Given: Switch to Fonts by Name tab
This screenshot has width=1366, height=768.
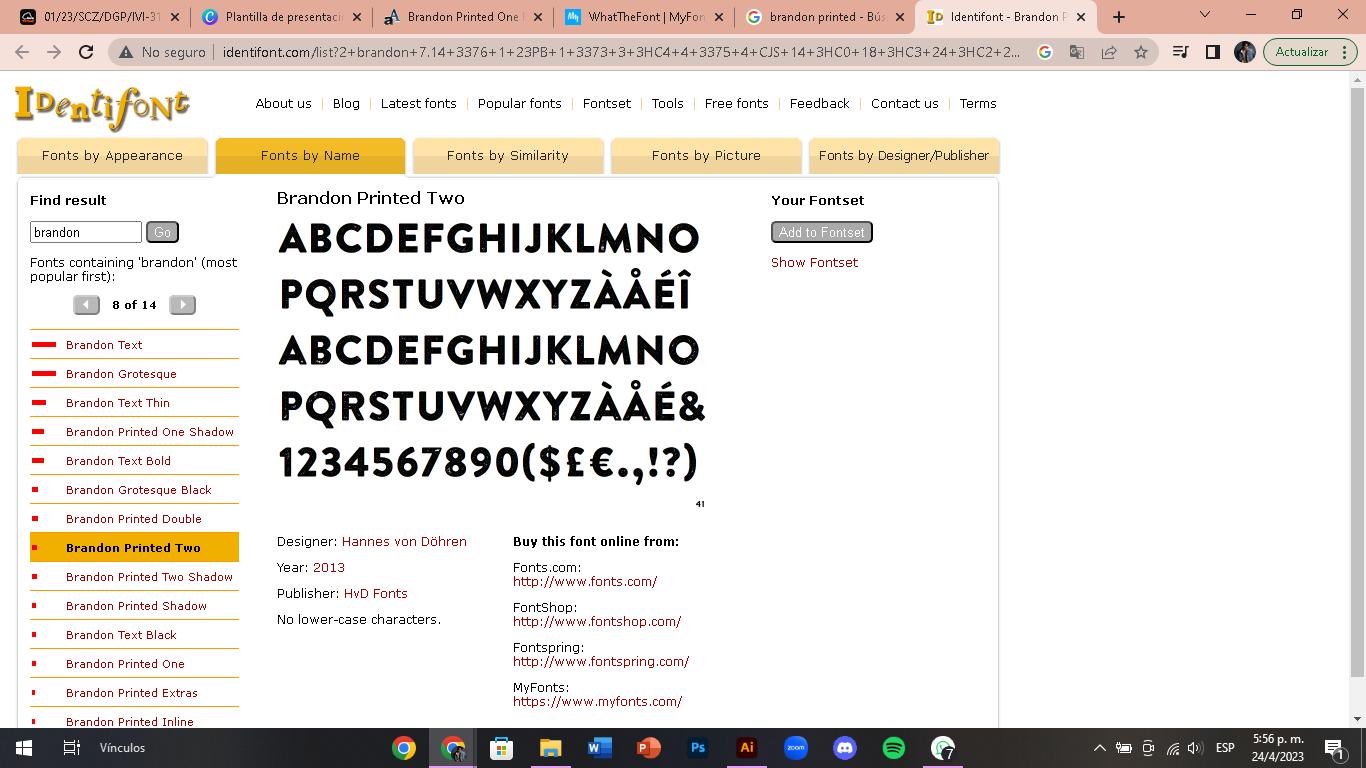Looking at the screenshot, I should [x=310, y=156].
